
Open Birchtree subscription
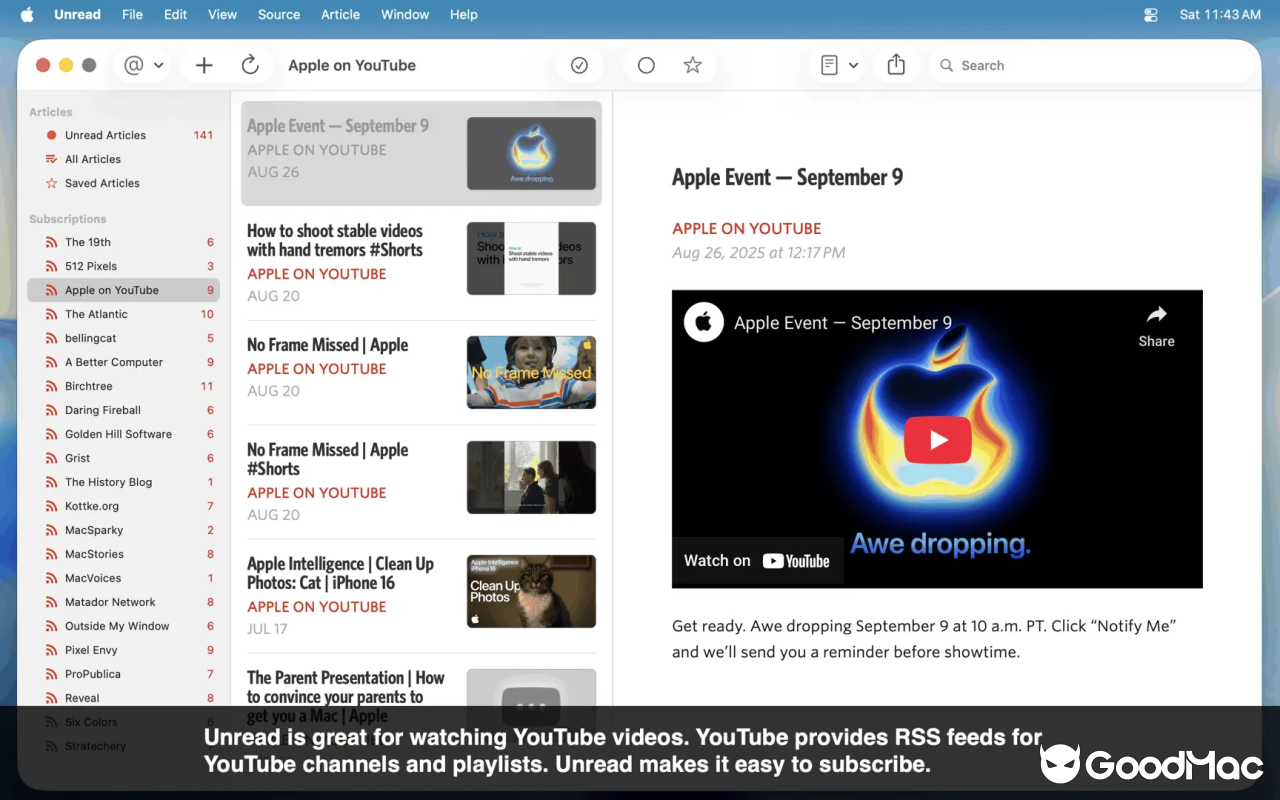pos(123,386)
